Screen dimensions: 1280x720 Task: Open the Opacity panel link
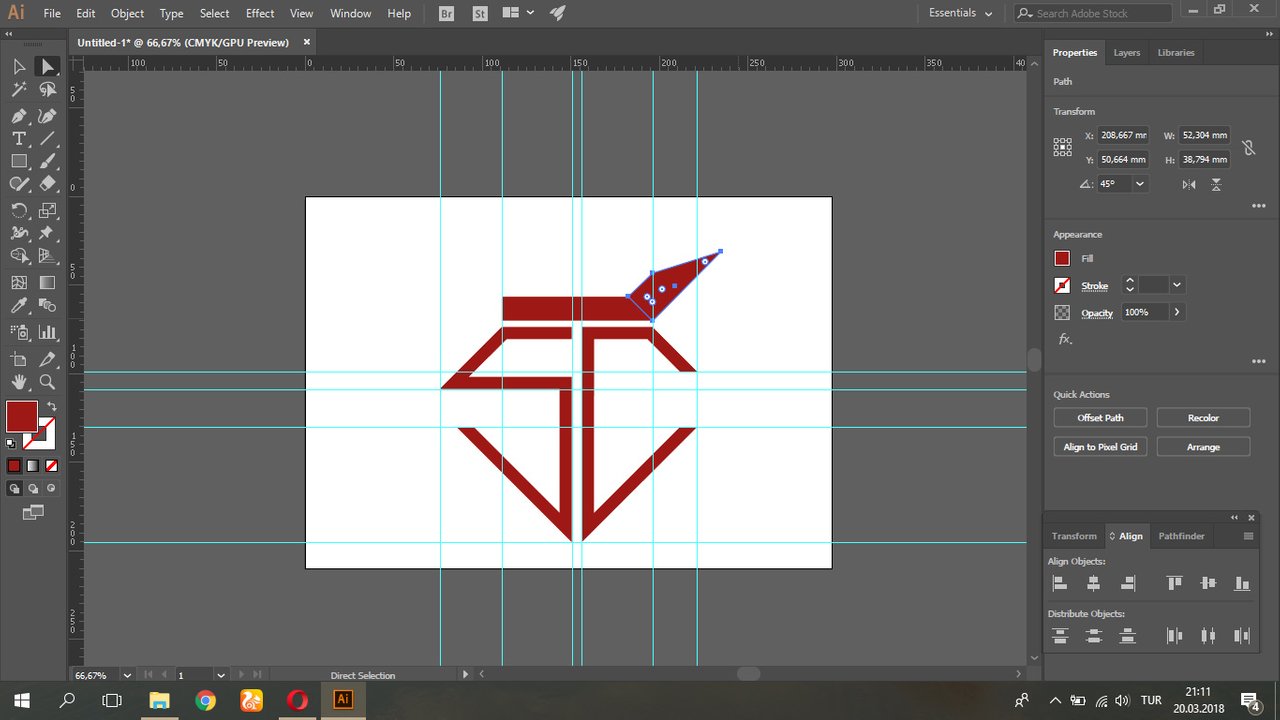click(x=1097, y=313)
